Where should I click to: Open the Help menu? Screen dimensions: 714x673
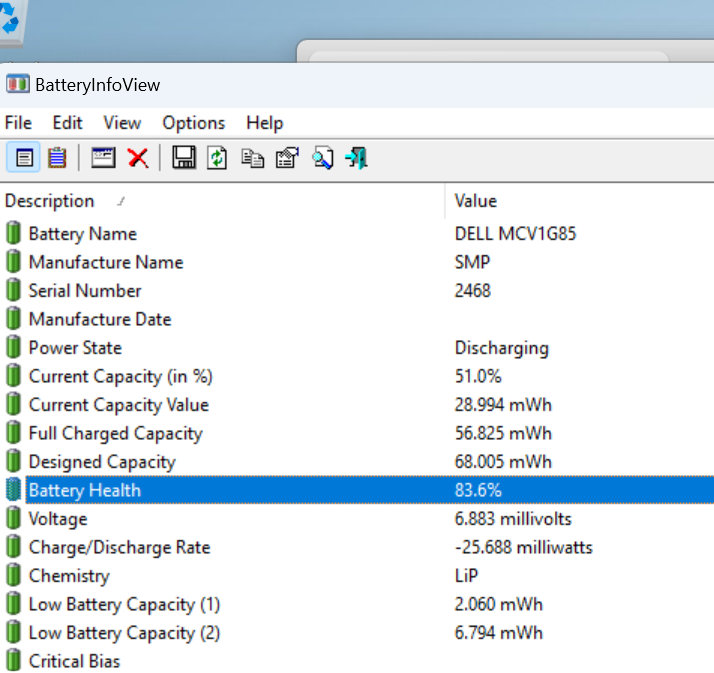265,123
